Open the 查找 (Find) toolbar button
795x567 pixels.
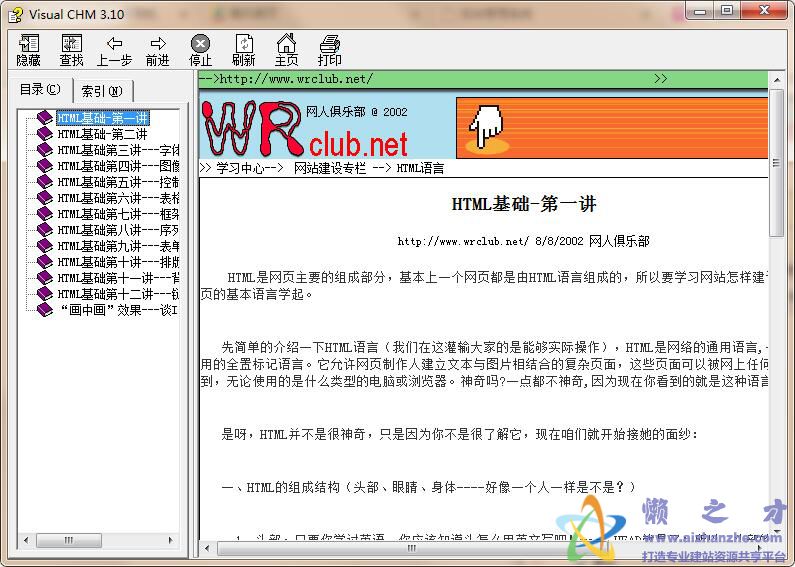click(x=71, y=50)
